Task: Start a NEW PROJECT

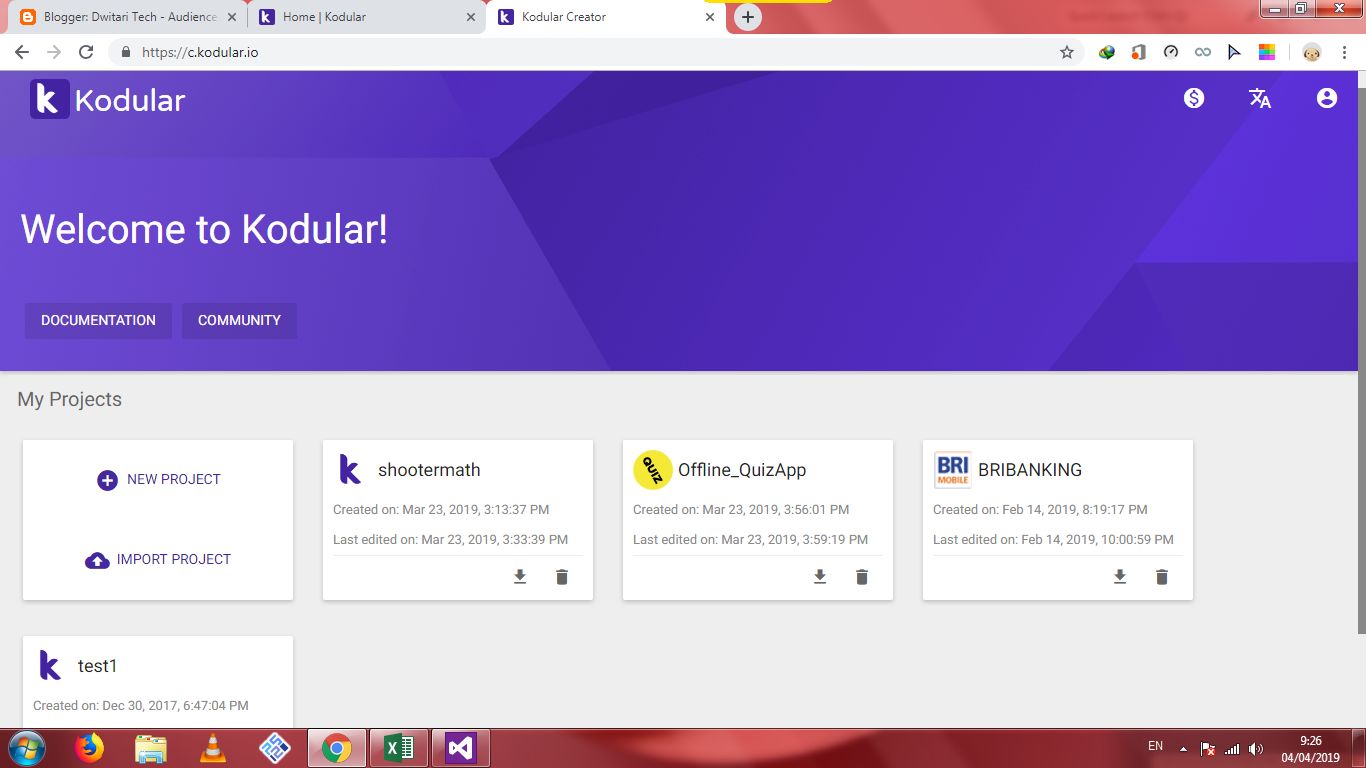Action: coord(157,480)
